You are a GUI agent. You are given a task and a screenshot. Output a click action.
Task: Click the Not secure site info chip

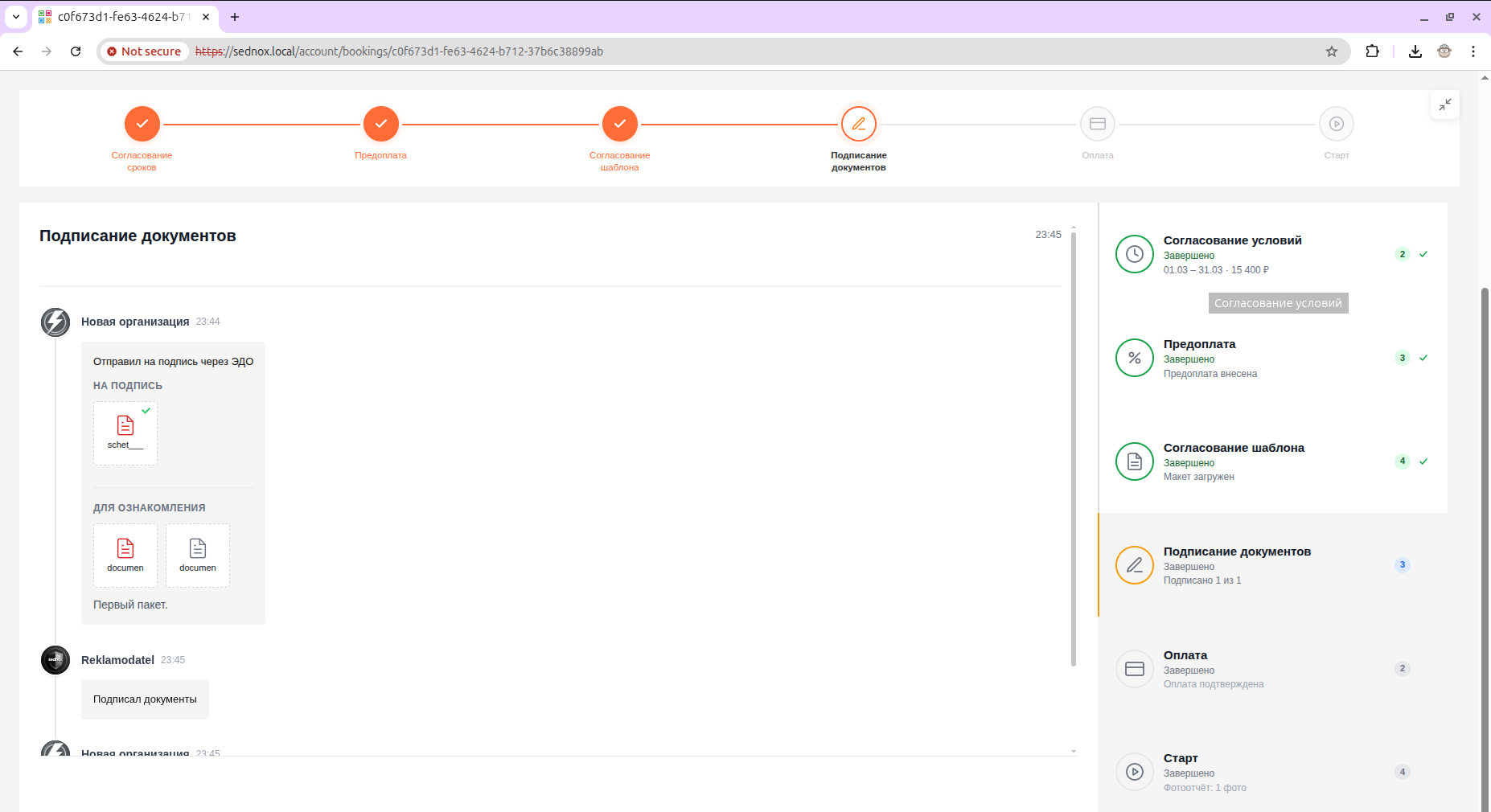(145, 51)
